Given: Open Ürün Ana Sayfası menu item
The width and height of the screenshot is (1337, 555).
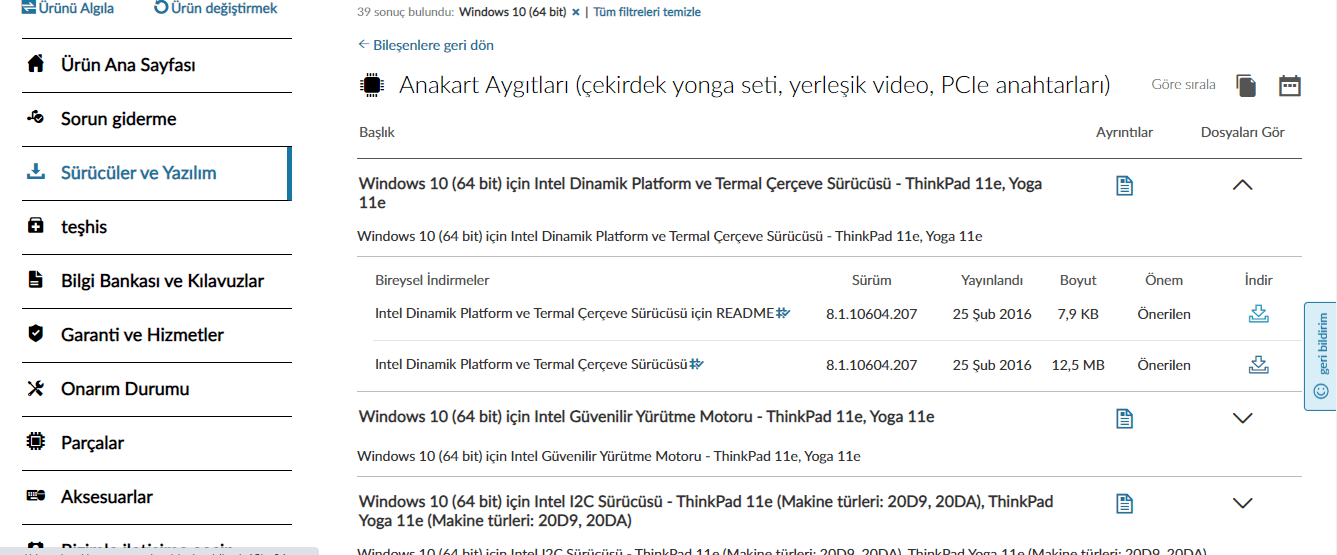Looking at the screenshot, I should (x=128, y=65).
